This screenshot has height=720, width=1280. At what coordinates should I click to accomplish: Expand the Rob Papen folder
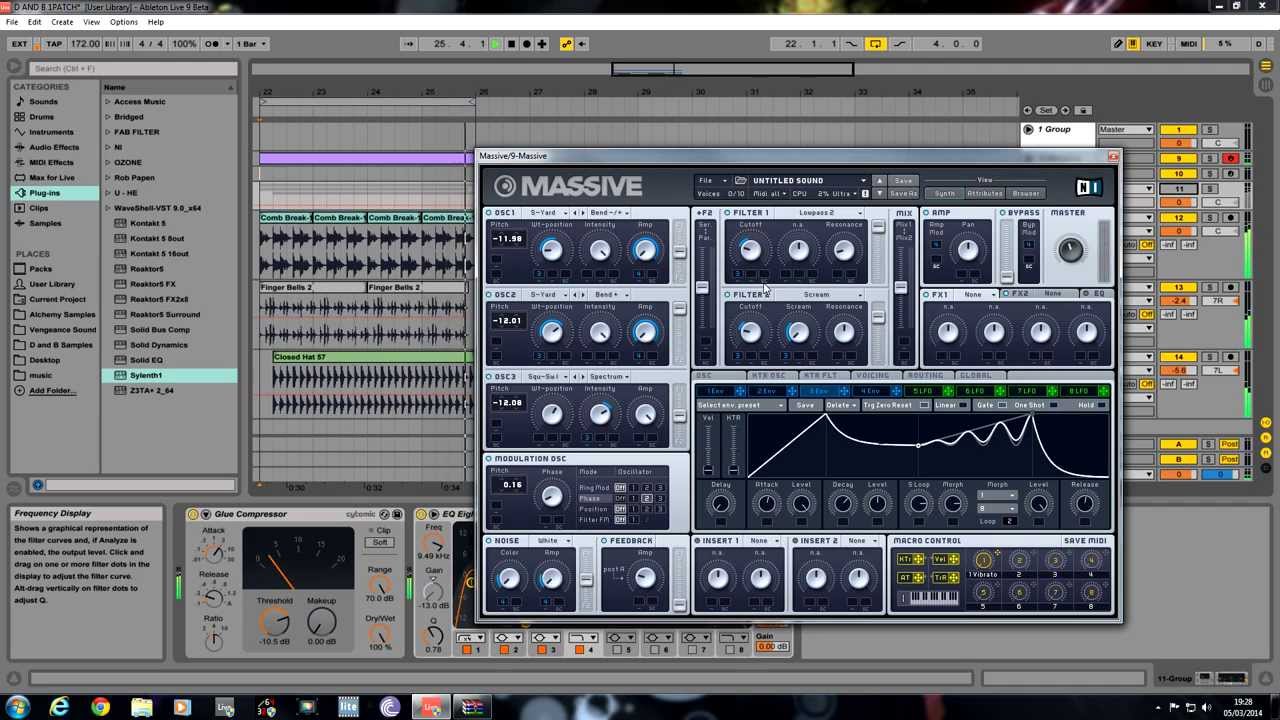[107, 178]
